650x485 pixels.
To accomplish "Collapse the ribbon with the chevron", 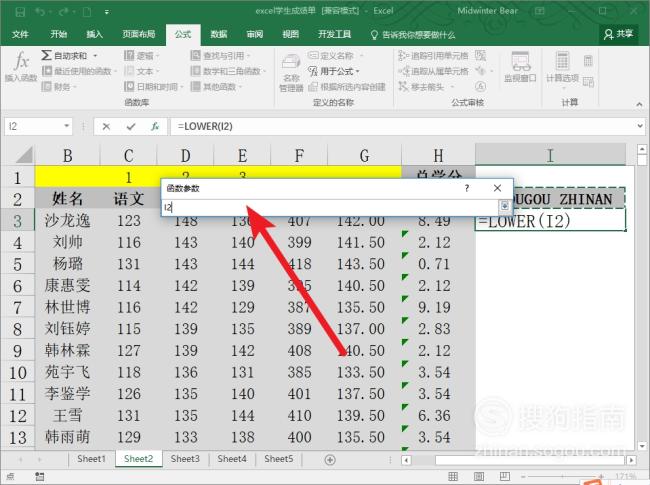I will click(x=639, y=104).
